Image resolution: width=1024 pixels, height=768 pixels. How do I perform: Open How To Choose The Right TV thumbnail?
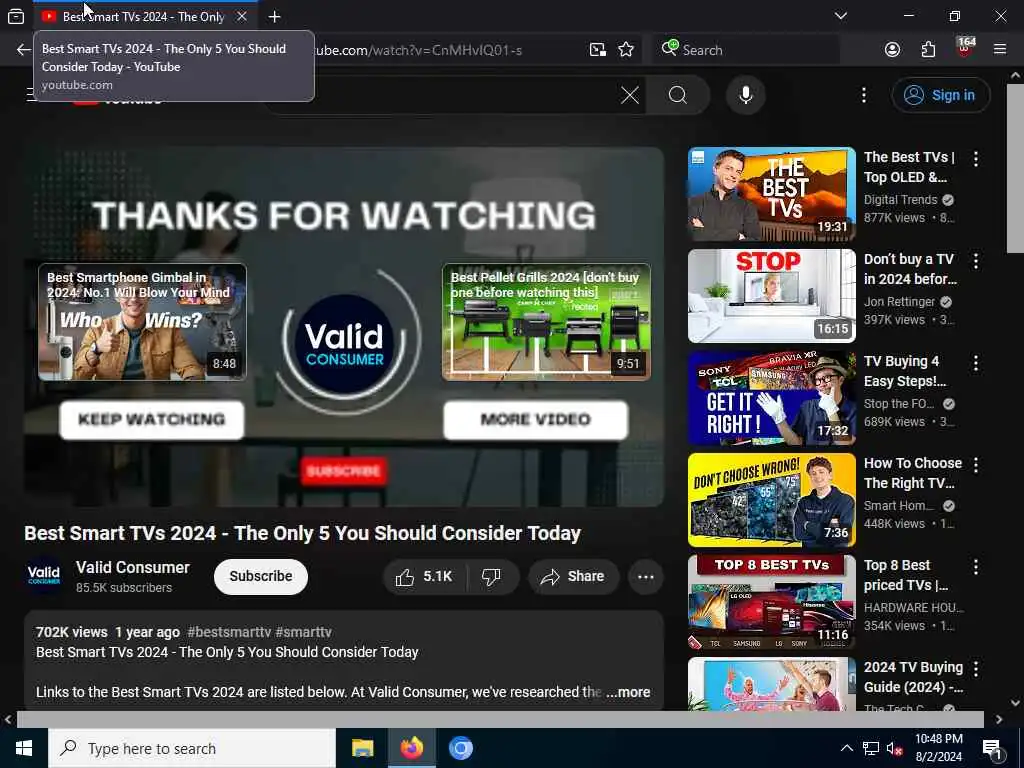coord(771,500)
